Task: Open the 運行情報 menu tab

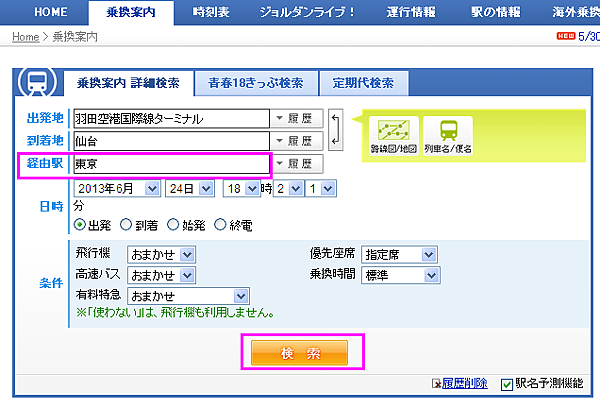Action: coord(411,12)
